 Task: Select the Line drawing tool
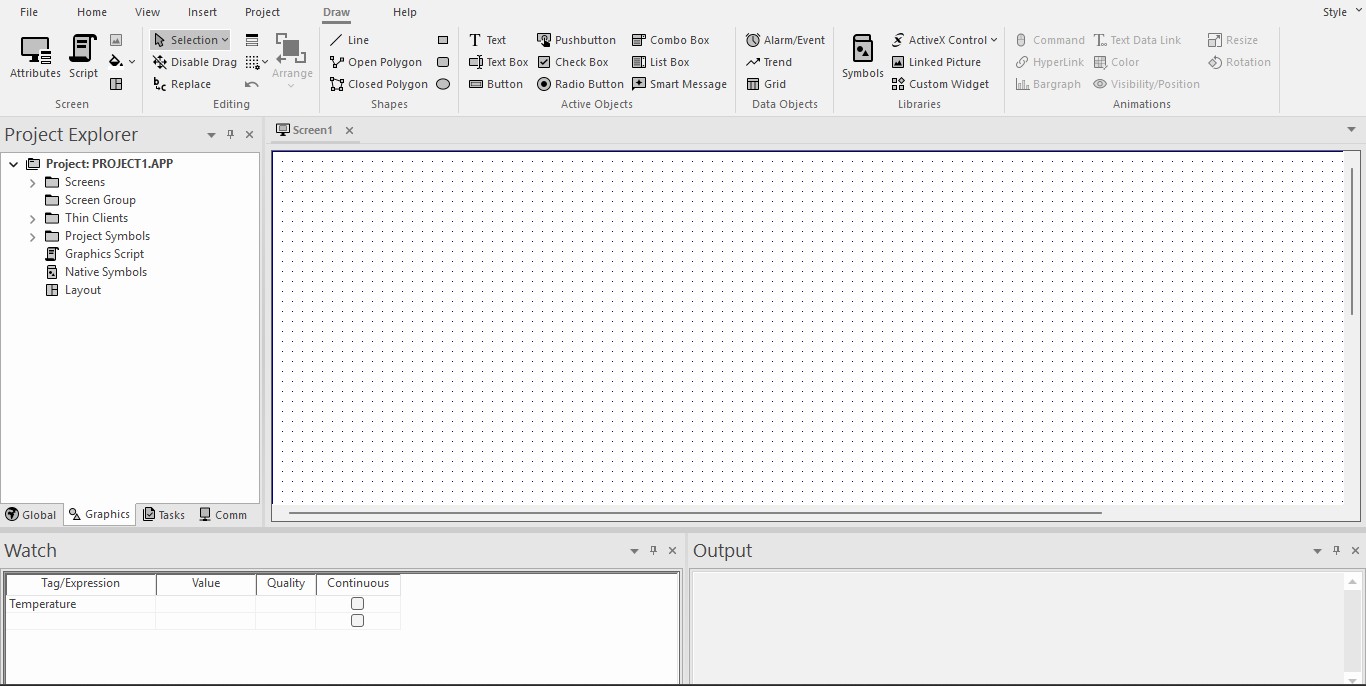350,40
